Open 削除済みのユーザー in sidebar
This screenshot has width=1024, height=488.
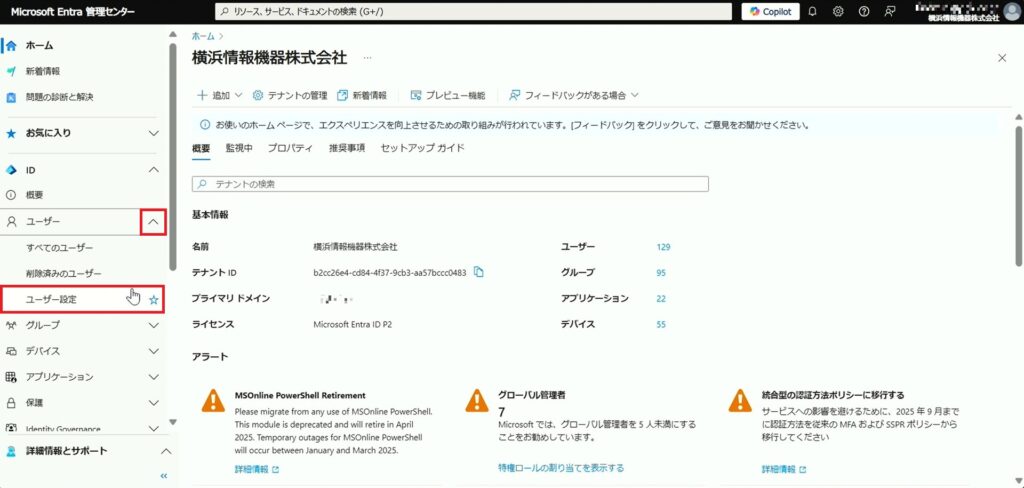click(x=64, y=273)
